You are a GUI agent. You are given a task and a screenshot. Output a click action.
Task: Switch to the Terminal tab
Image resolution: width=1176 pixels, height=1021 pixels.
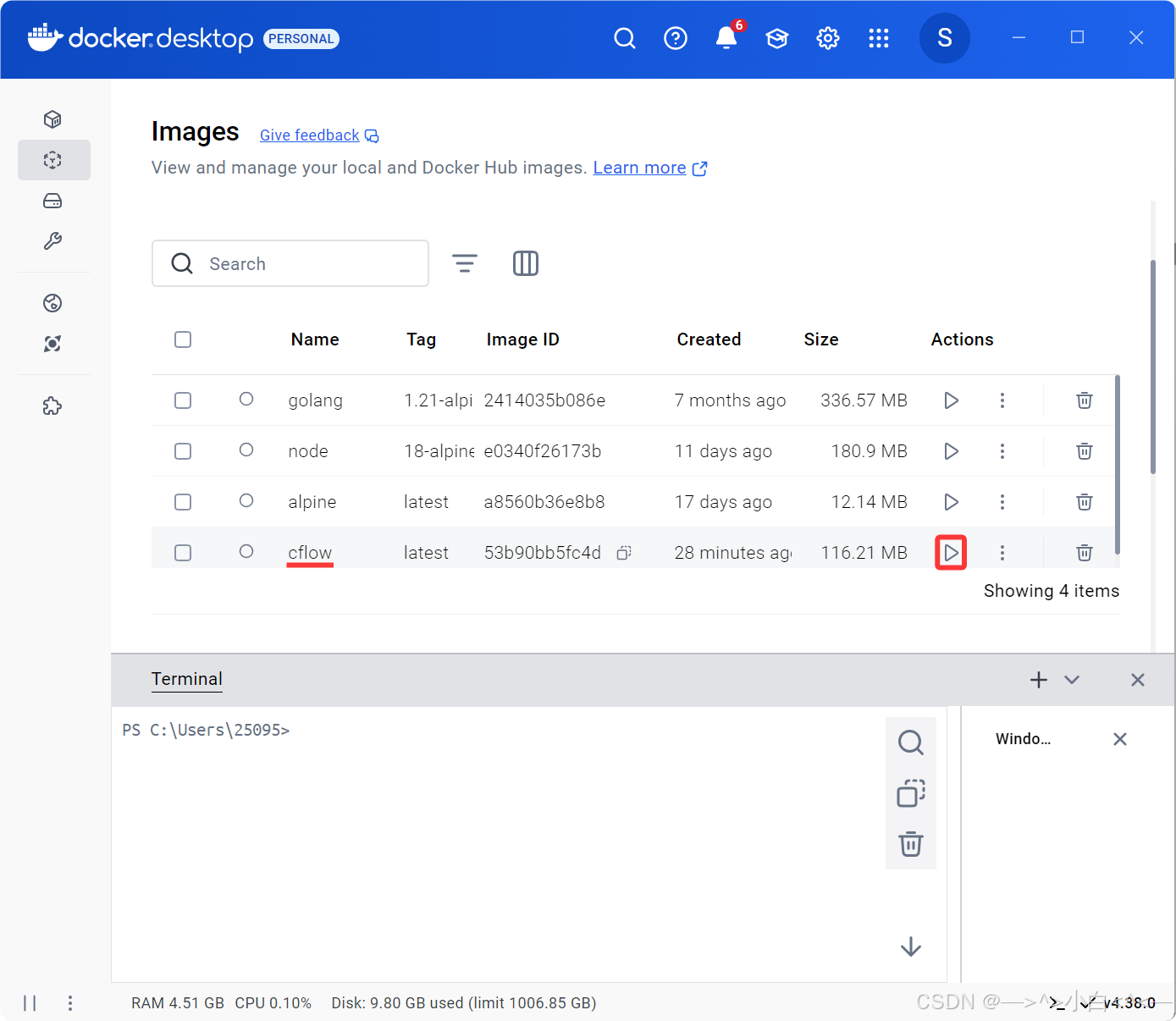click(186, 679)
